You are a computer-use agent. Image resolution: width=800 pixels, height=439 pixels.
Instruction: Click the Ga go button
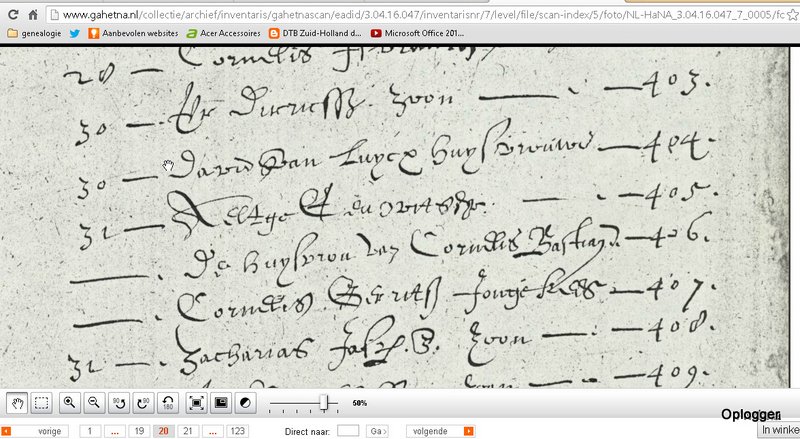[377, 431]
